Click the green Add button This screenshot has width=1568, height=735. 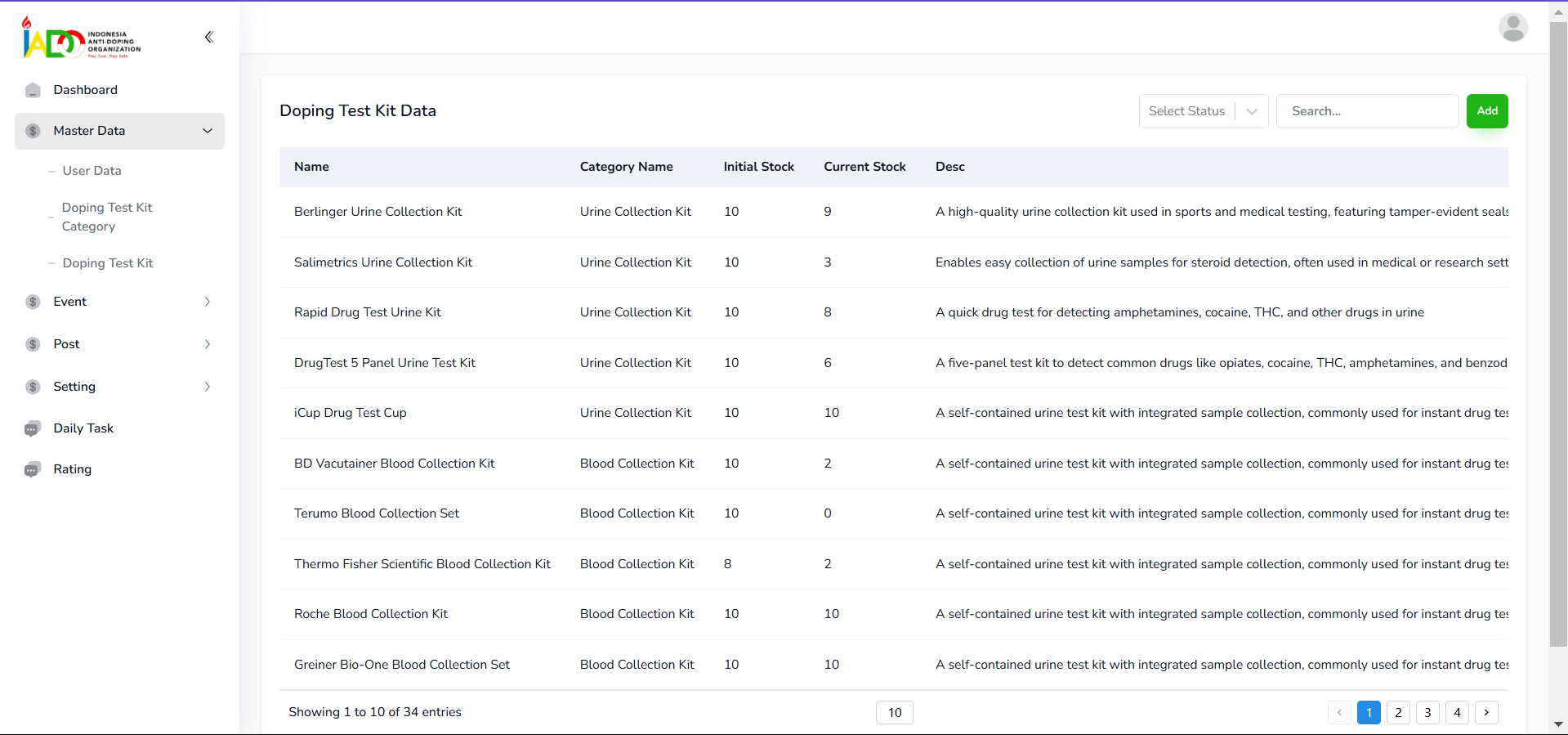[x=1486, y=111]
